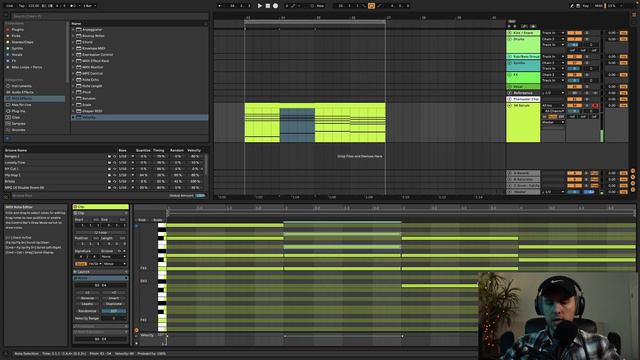Viewport: 640px width, 360px height.
Task: Click the Legato notes button
Action: pos(87,304)
